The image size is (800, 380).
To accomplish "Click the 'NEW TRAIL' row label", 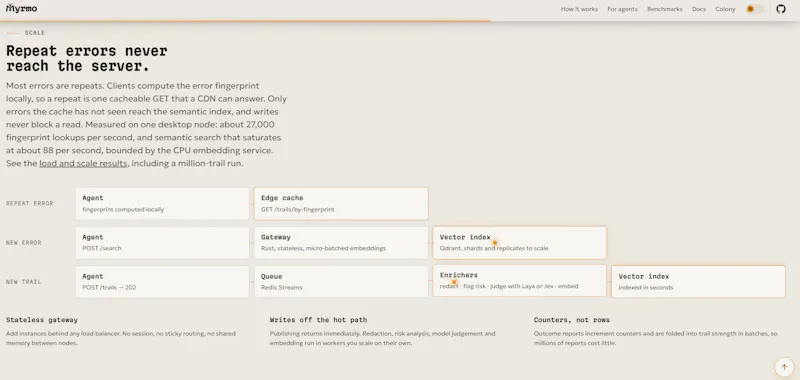I will pyautogui.click(x=23, y=282).
